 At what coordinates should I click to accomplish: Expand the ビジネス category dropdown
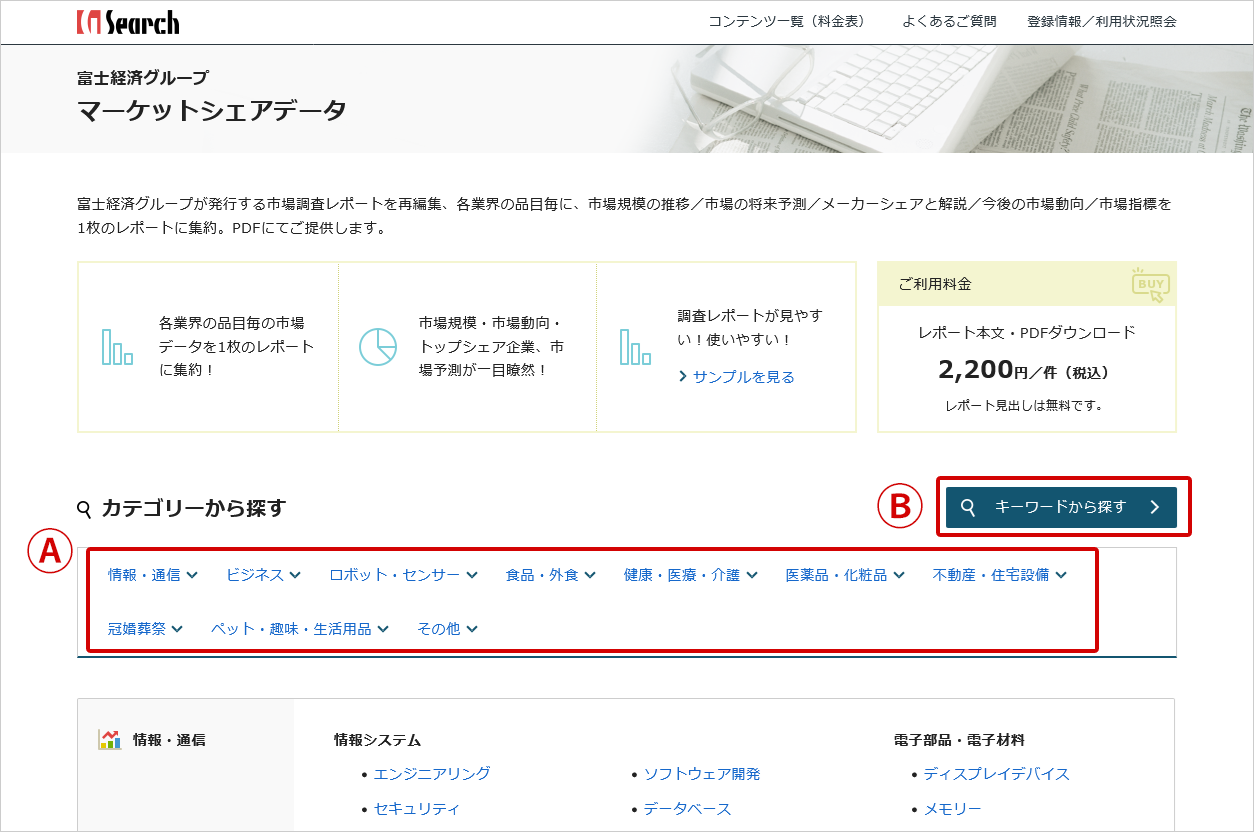click(263, 575)
